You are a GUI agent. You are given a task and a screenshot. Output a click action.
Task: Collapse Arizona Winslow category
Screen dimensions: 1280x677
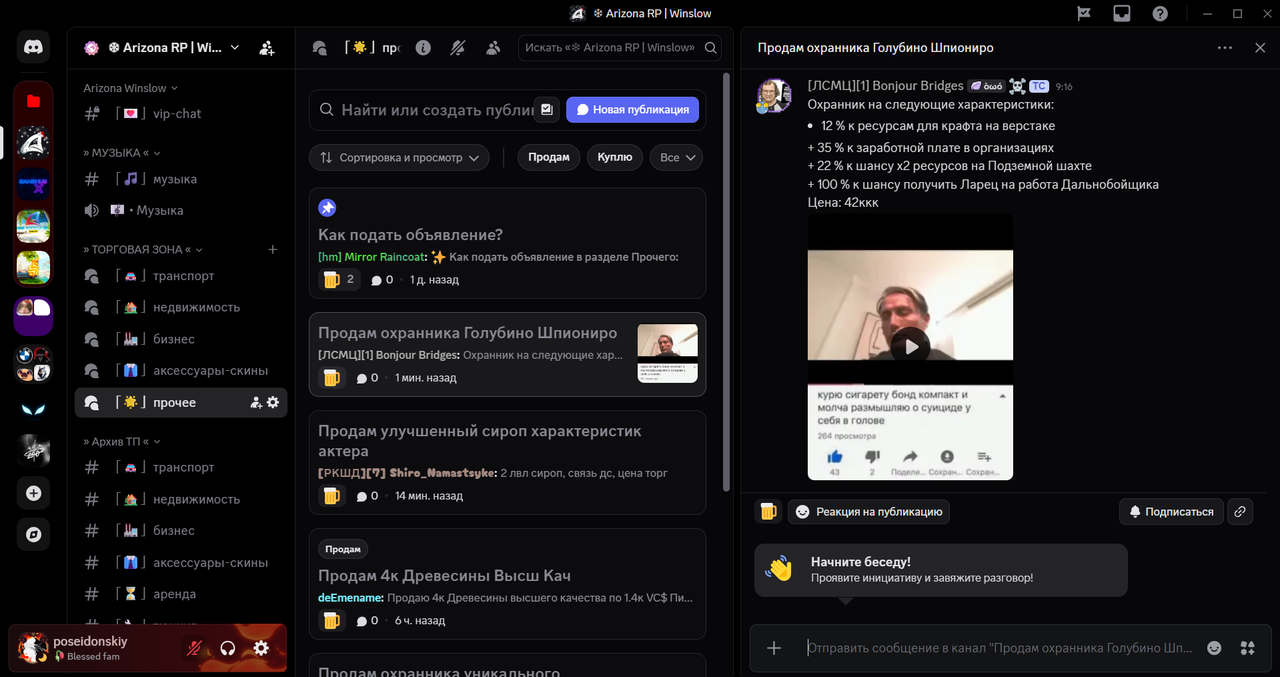pyautogui.click(x=131, y=88)
